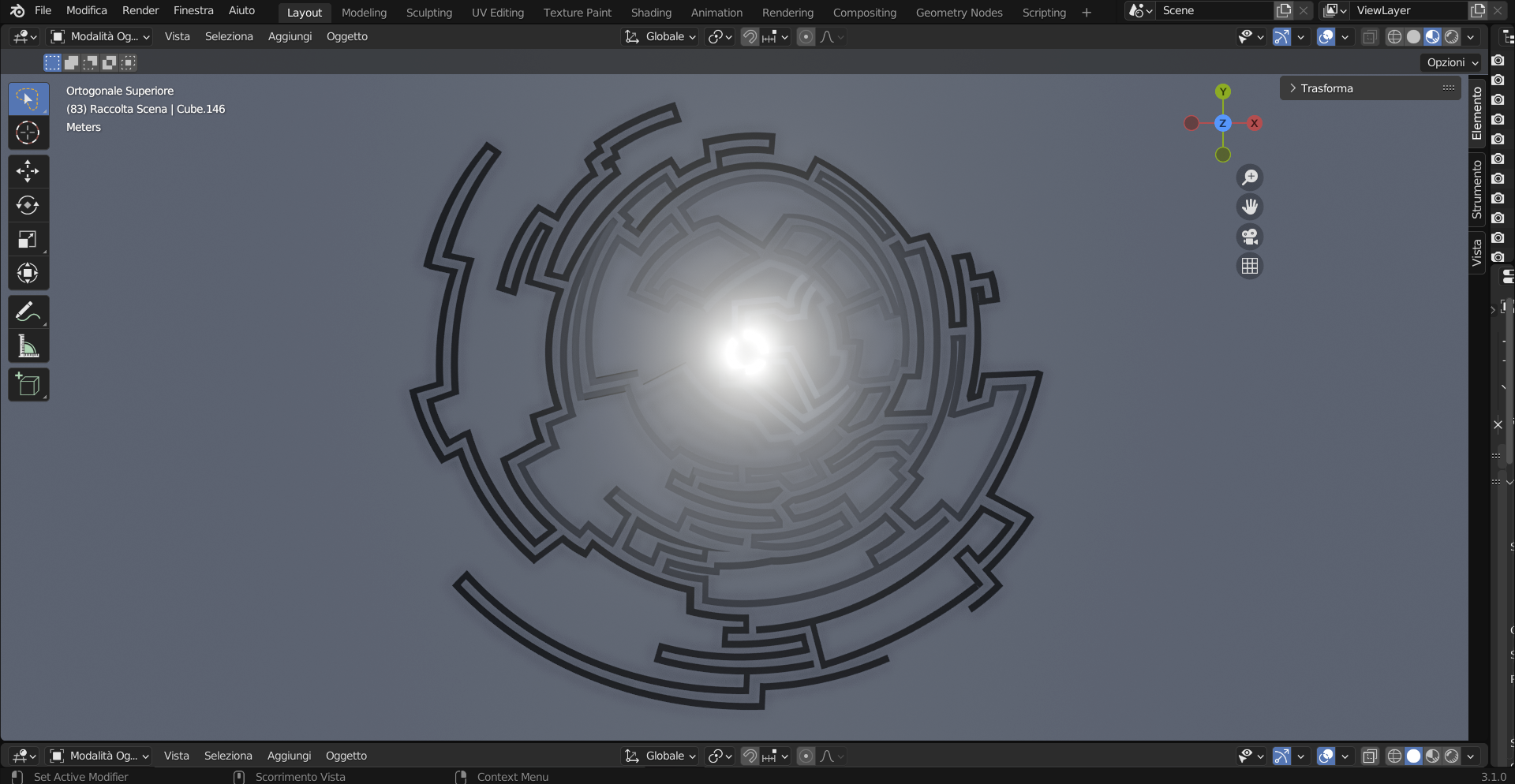Open the Finestra menu
This screenshot has height=784, width=1515.
[x=193, y=10]
